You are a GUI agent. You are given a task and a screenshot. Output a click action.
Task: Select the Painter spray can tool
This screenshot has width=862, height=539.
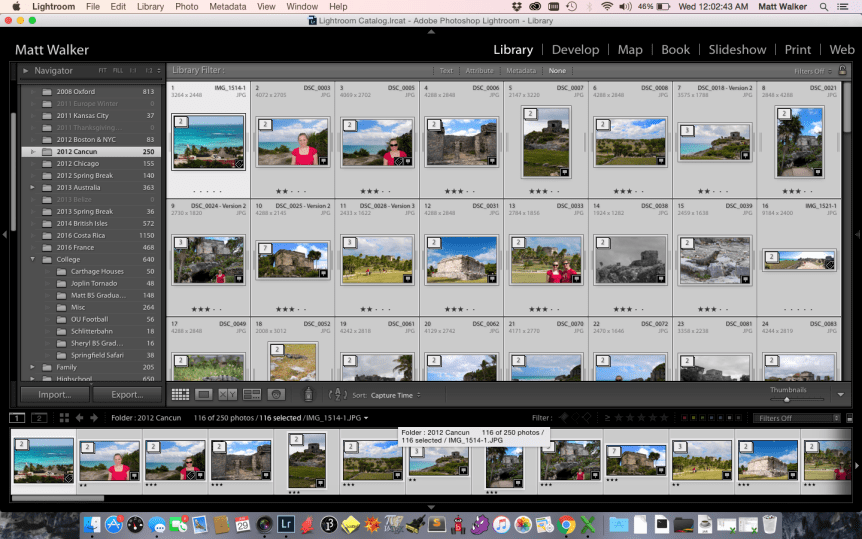pos(308,394)
